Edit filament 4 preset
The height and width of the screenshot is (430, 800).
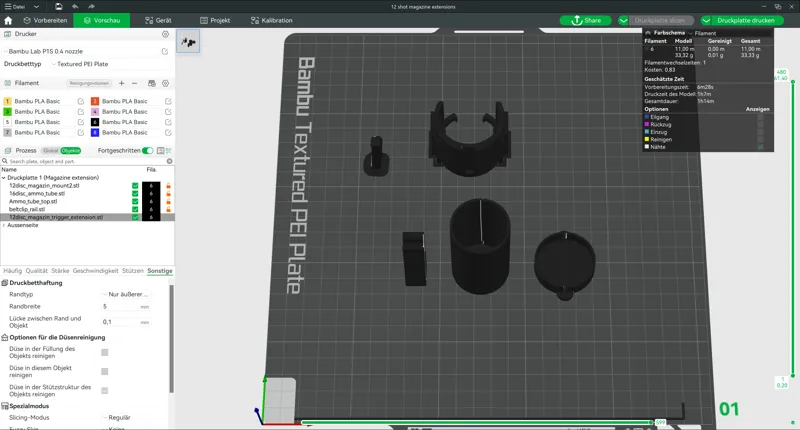(x=168, y=112)
